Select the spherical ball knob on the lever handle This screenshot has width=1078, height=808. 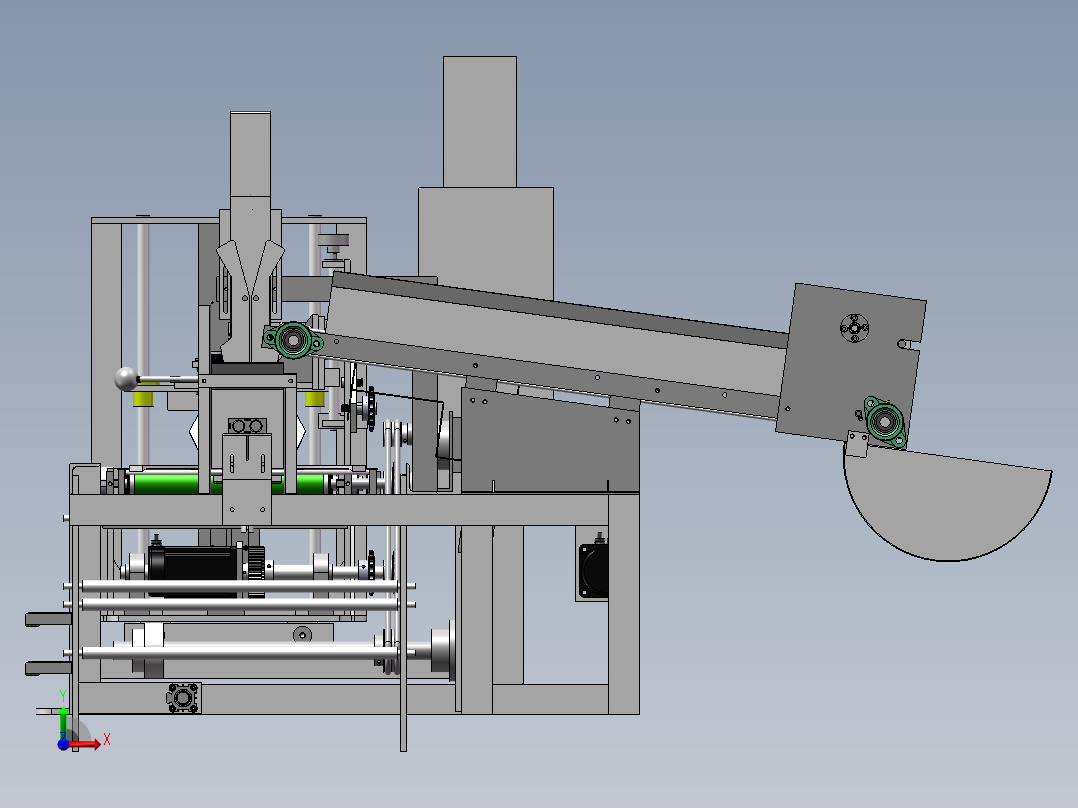(126, 379)
